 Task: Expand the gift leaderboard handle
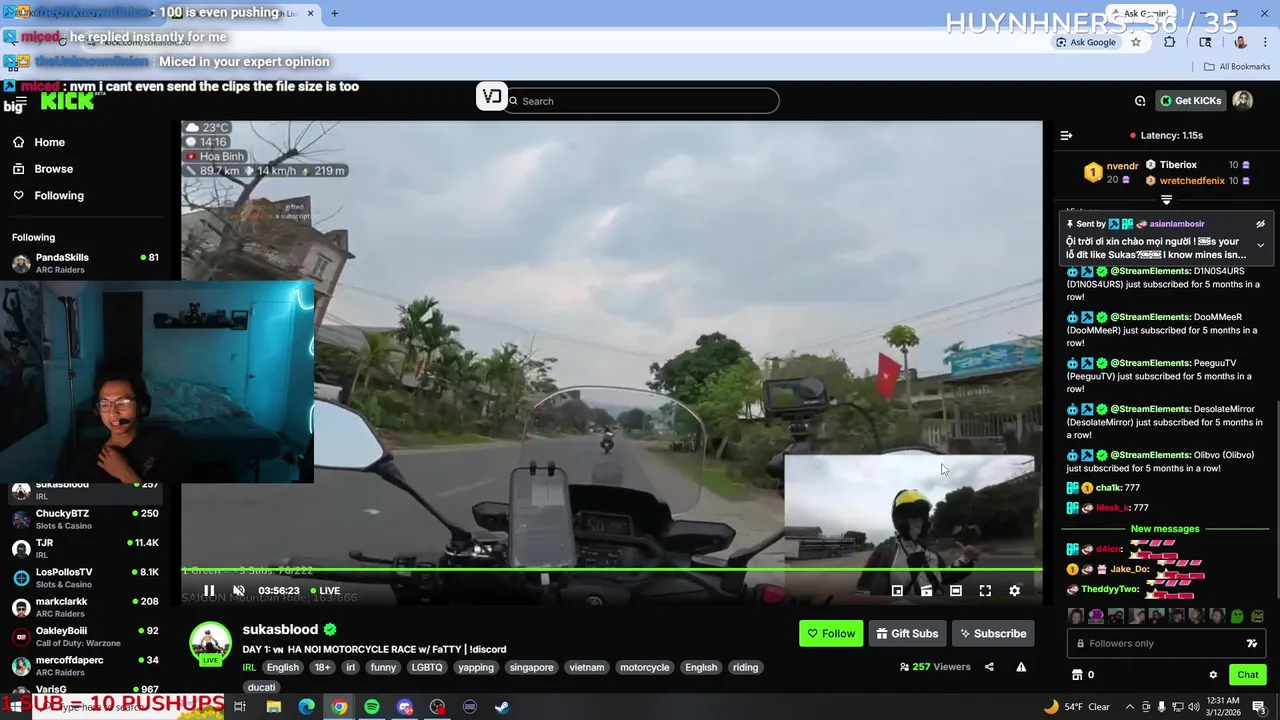pyautogui.click(x=1166, y=199)
